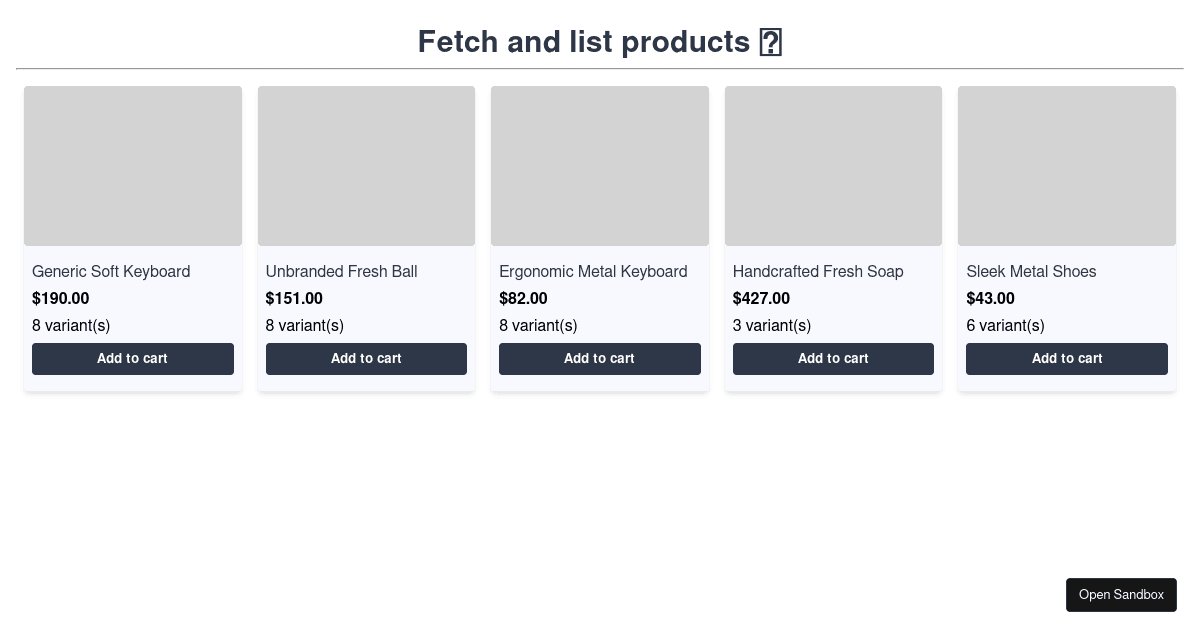Click the $427.00 price label
The image size is (1200, 630).
pos(761,299)
